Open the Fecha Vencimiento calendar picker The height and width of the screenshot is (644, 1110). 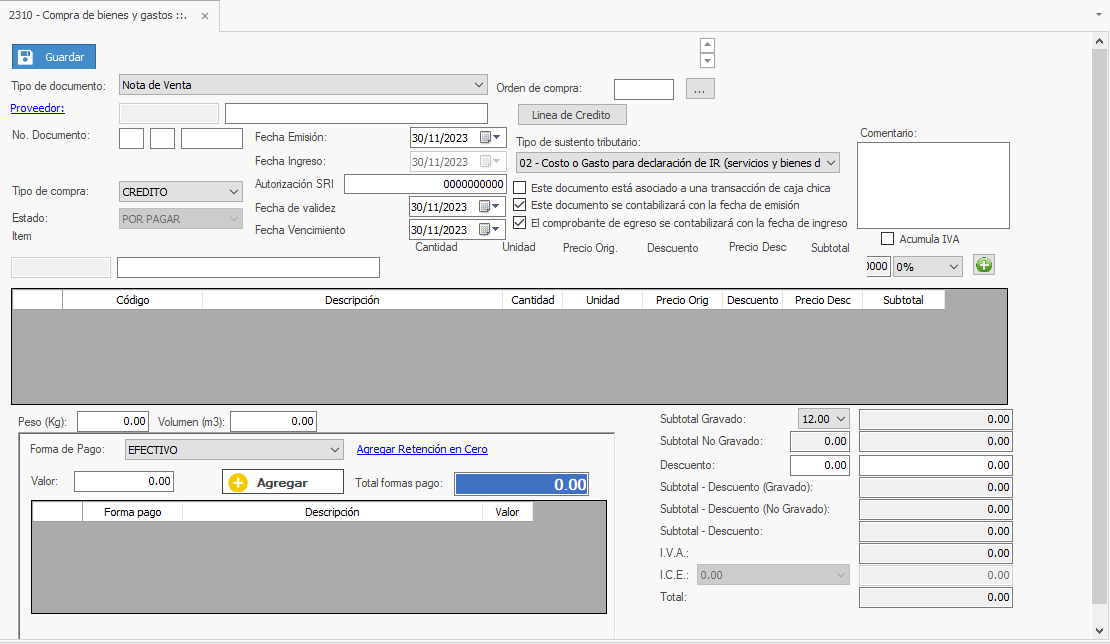491,229
